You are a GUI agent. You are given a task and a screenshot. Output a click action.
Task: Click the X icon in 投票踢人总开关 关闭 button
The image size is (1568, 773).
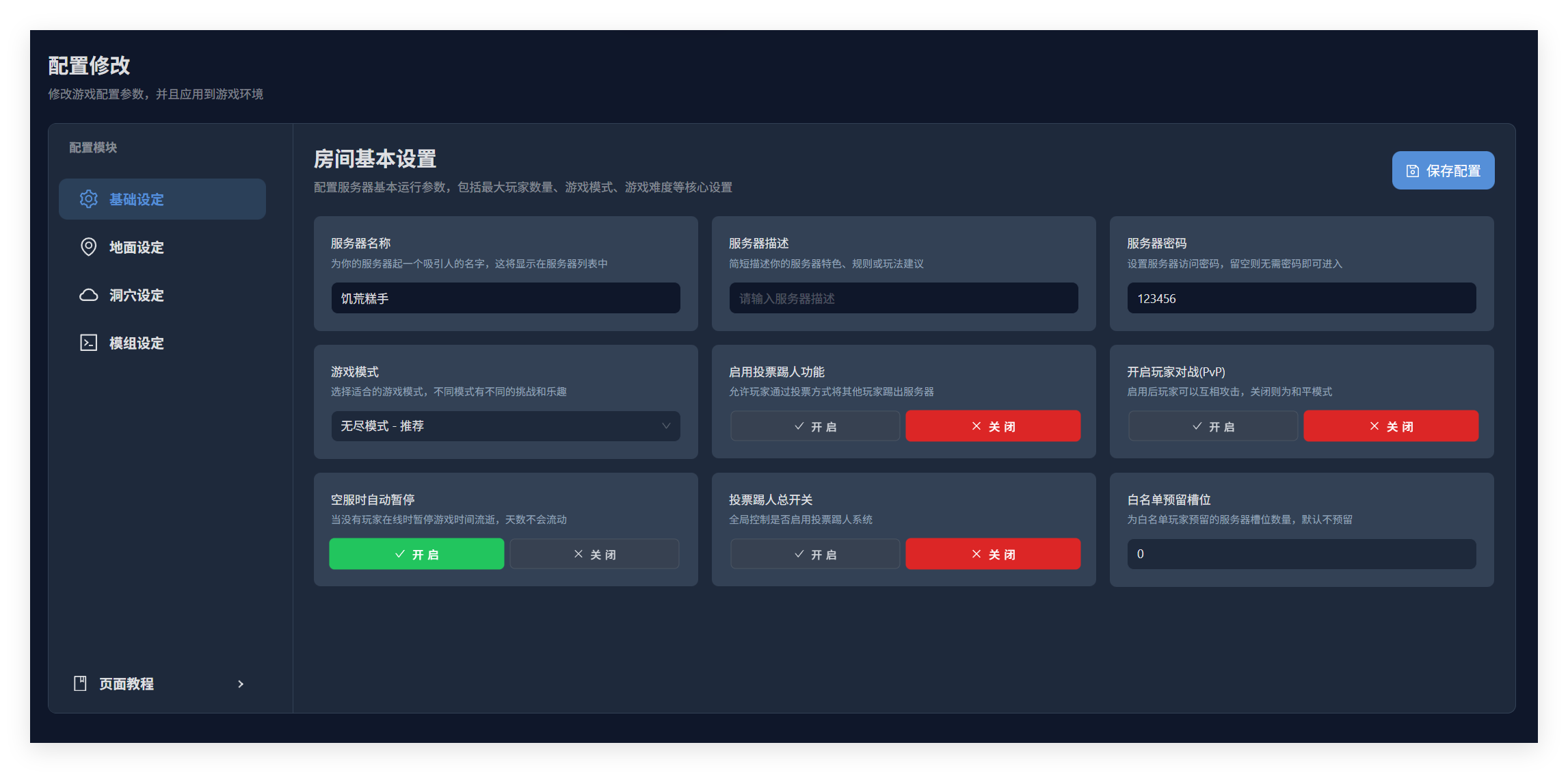[976, 554]
